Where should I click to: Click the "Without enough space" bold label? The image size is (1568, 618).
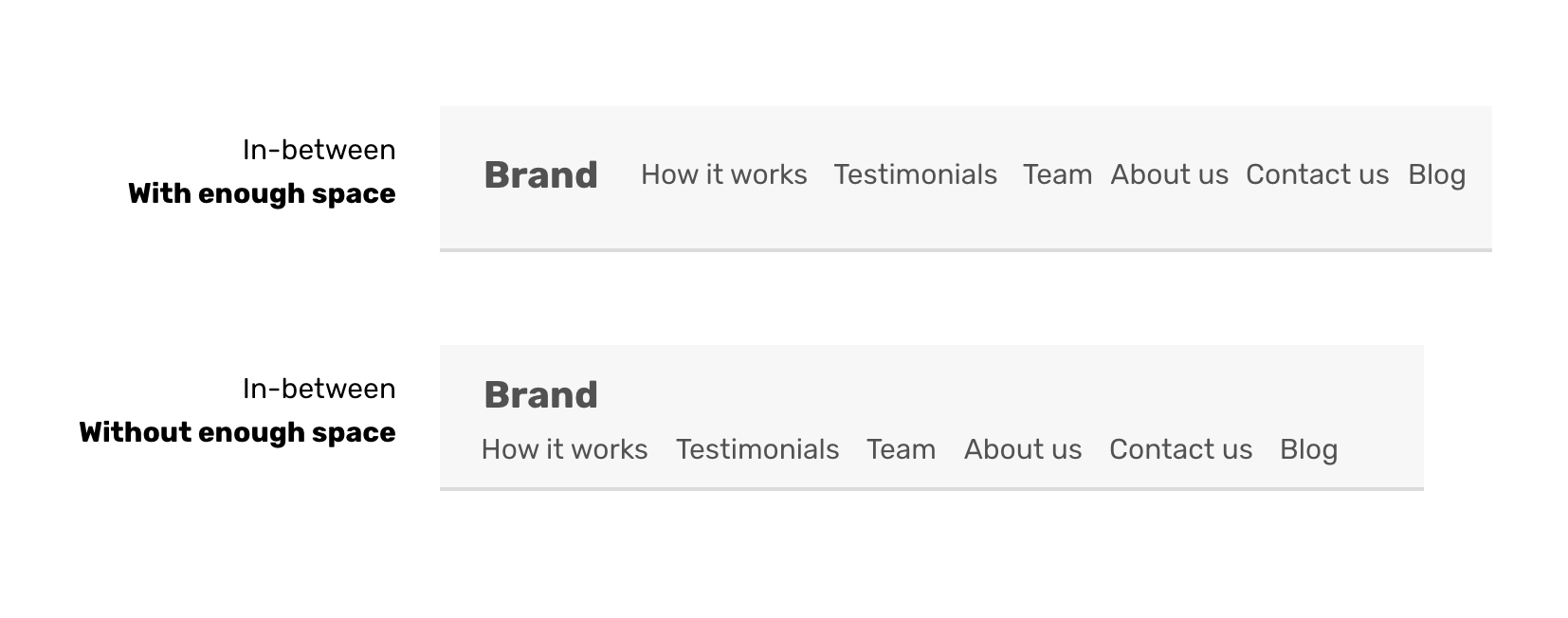237,433
